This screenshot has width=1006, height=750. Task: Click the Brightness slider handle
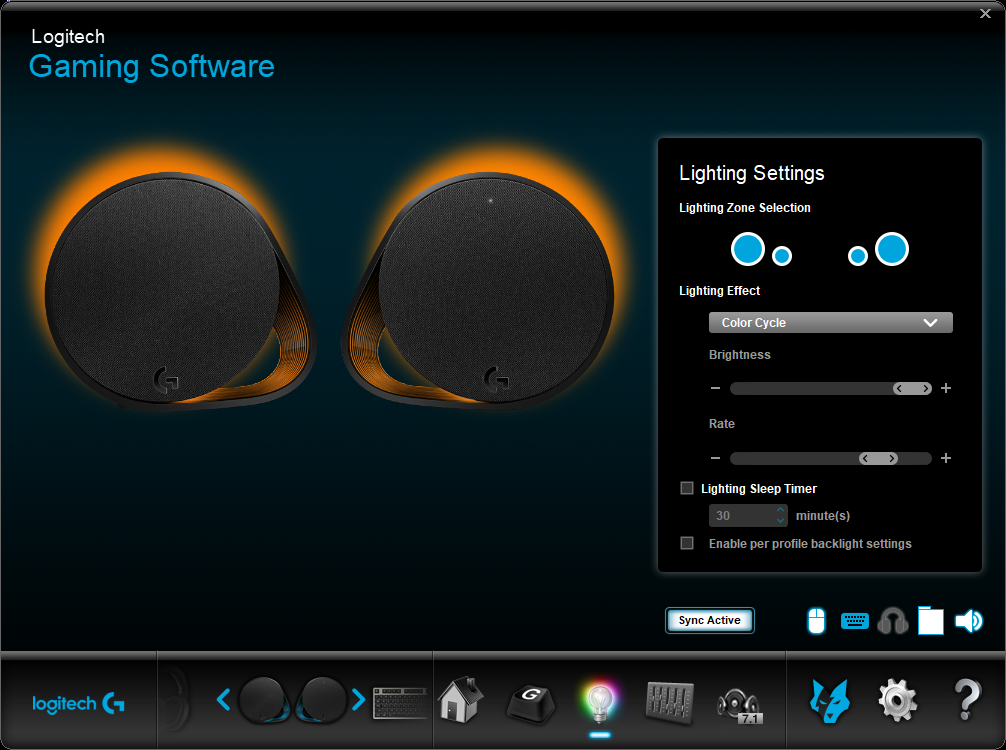pyautogui.click(x=912, y=389)
